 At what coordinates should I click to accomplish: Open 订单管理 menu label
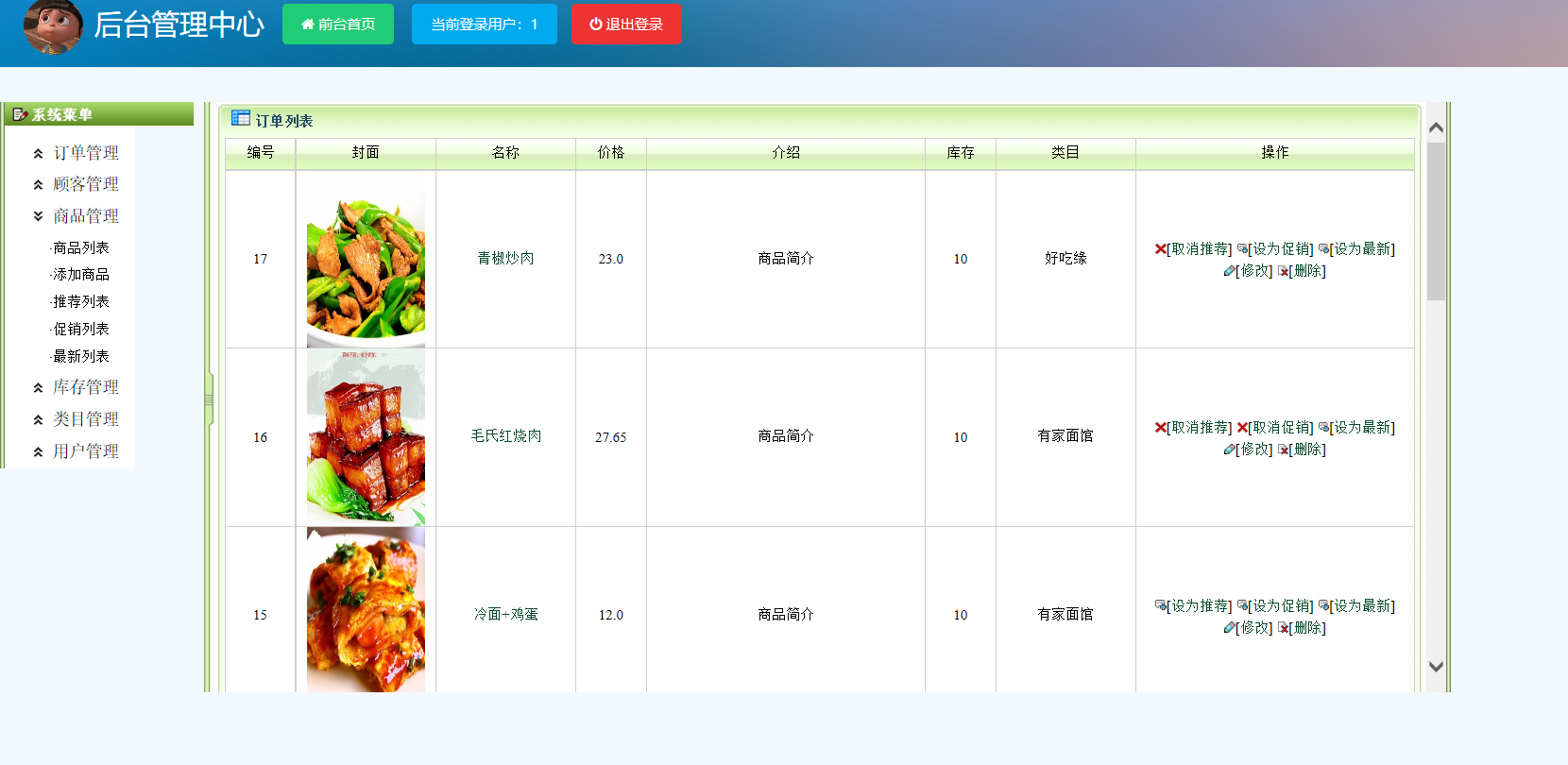[86, 153]
